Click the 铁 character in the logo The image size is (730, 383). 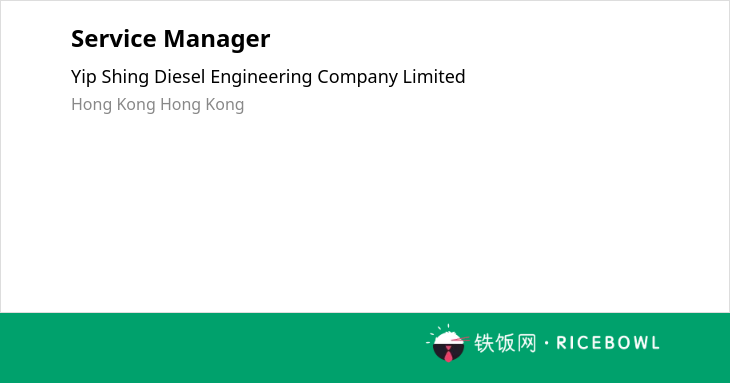pos(484,343)
